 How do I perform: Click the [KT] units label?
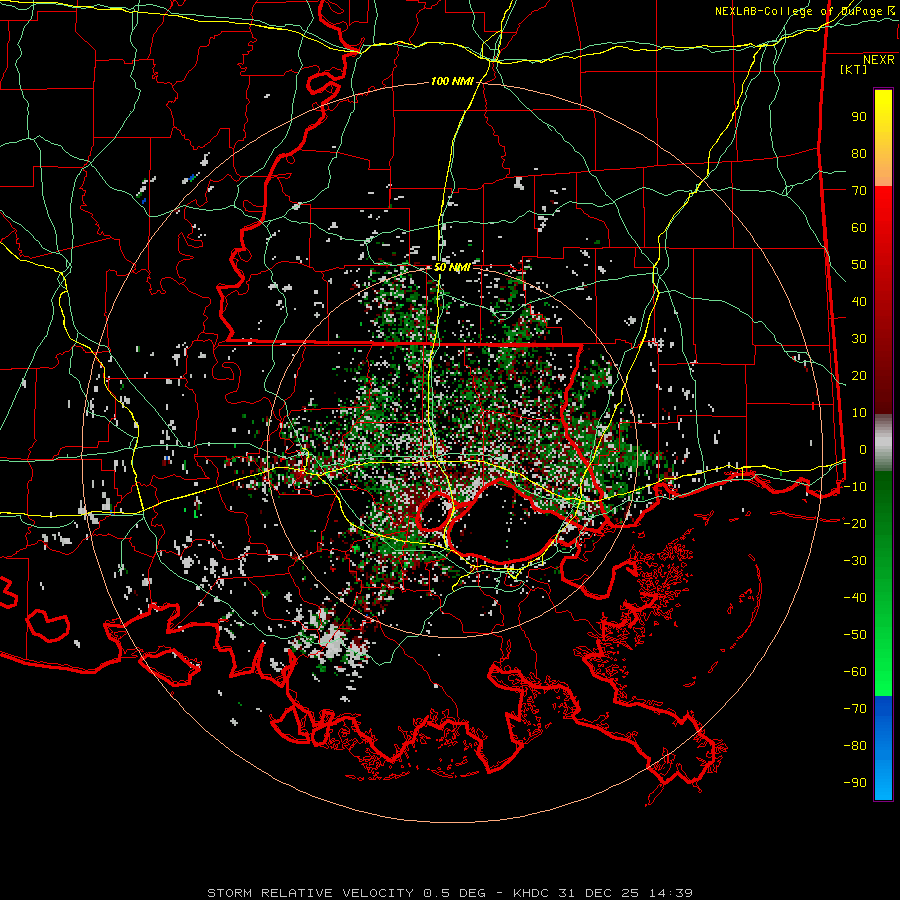coord(854,69)
